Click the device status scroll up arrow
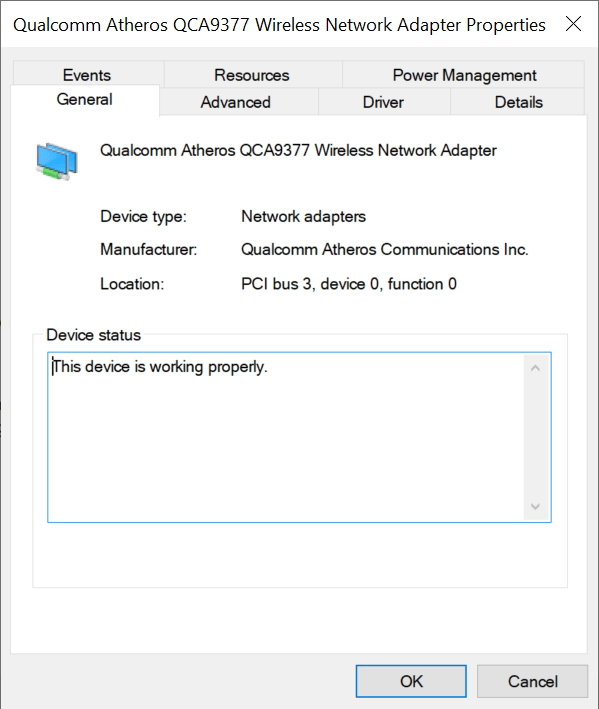 coord(536,368)
